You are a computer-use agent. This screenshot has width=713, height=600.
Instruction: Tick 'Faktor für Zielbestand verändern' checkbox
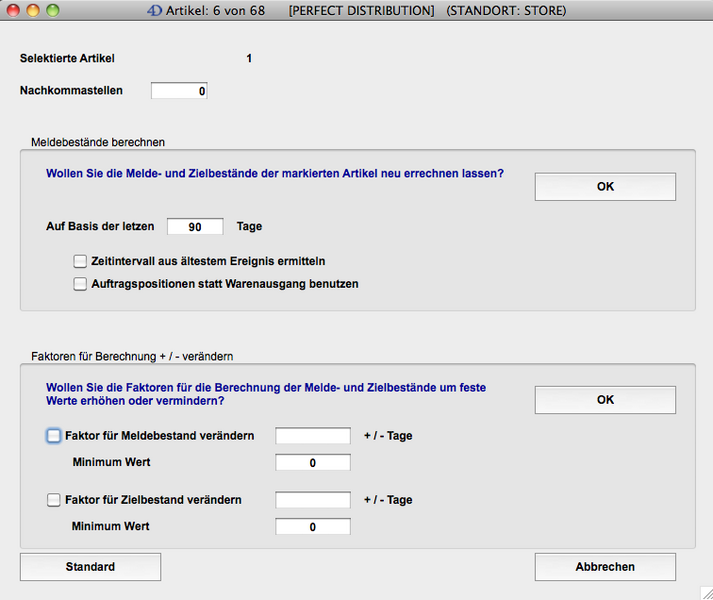coord(54,500)
